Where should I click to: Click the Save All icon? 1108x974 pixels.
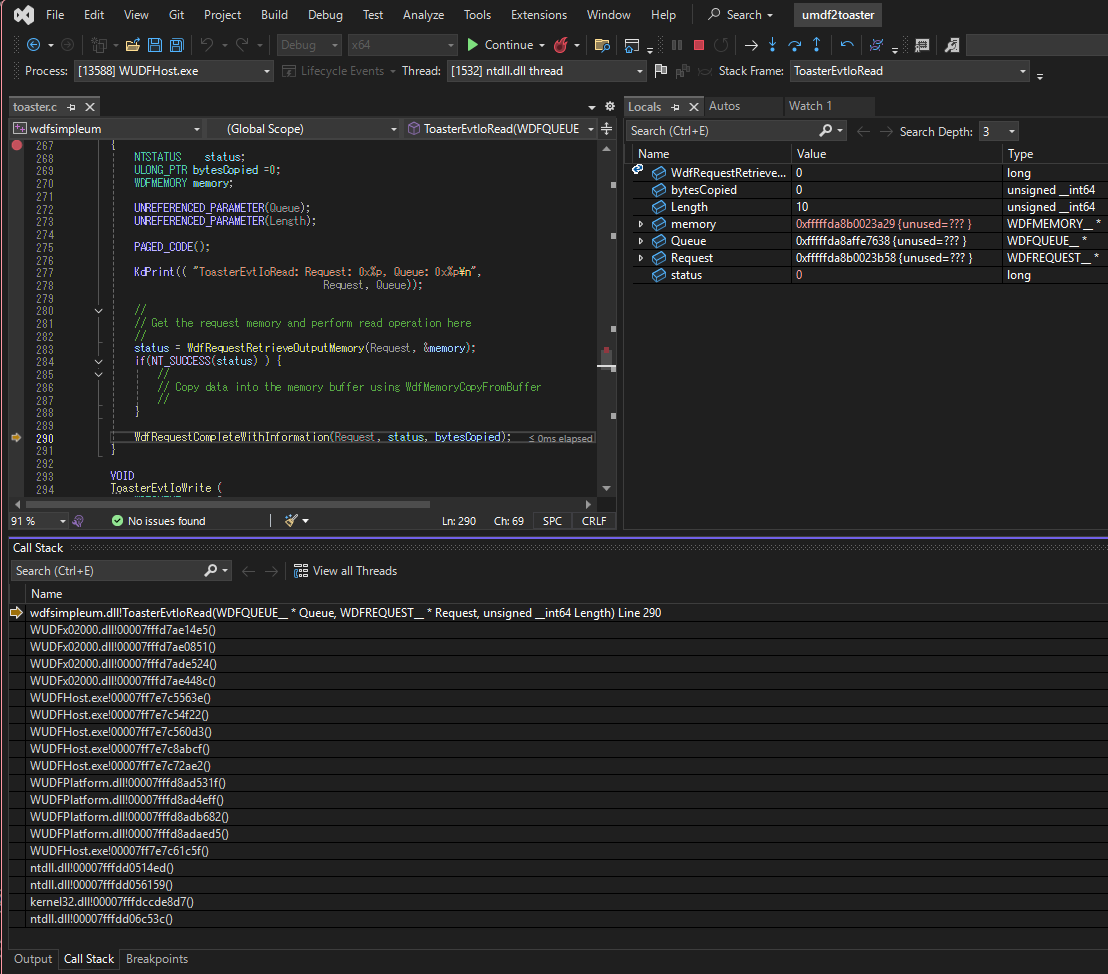coord(176,45)
